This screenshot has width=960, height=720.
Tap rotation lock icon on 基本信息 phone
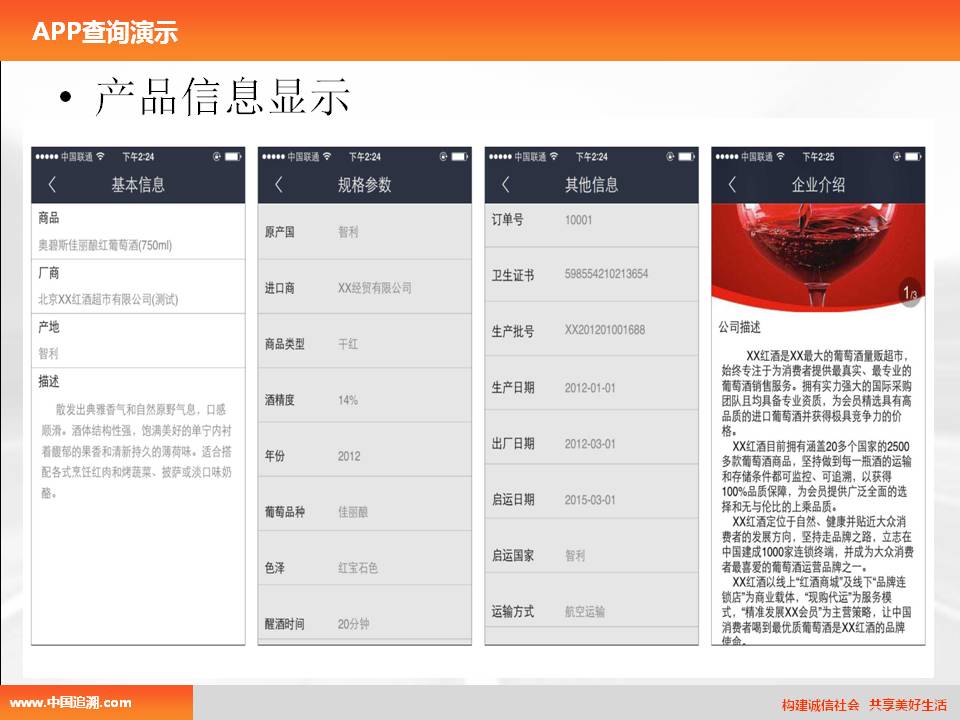(216, 157)
